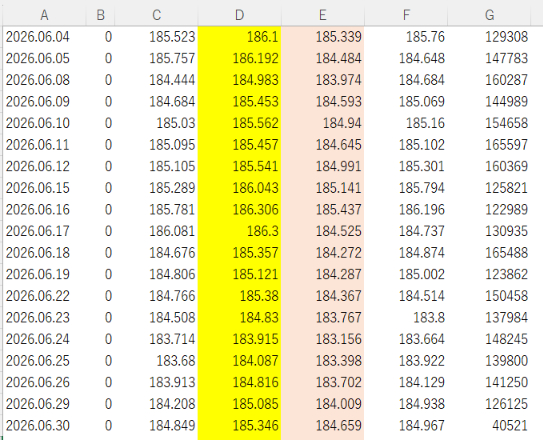The height and width of the screenshot is (441, 543).
Task: Click pink cell with 183.974
Action: point(322,80)
